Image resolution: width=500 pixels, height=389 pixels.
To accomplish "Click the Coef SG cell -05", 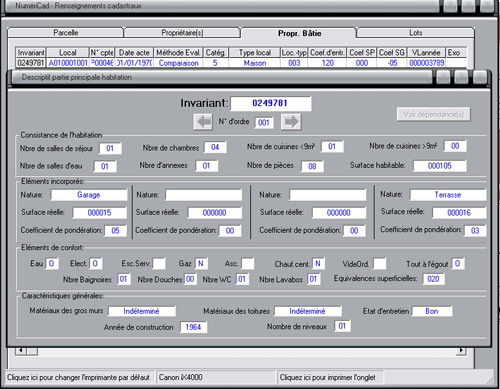I will pyautogui.click(x=392, y=63).
